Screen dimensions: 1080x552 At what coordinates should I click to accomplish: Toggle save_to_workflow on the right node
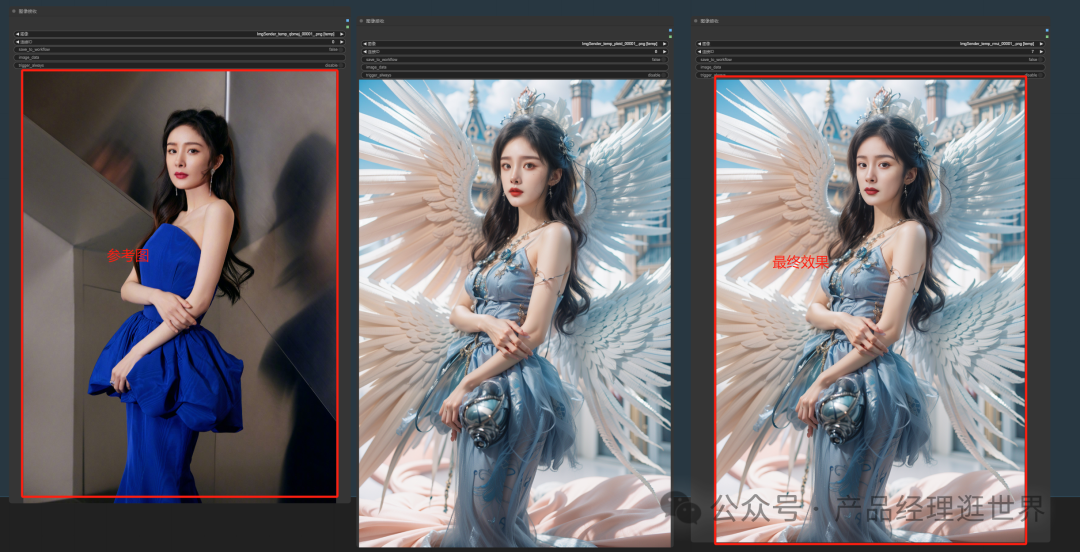pyautogui.click(x=870, y=60)
